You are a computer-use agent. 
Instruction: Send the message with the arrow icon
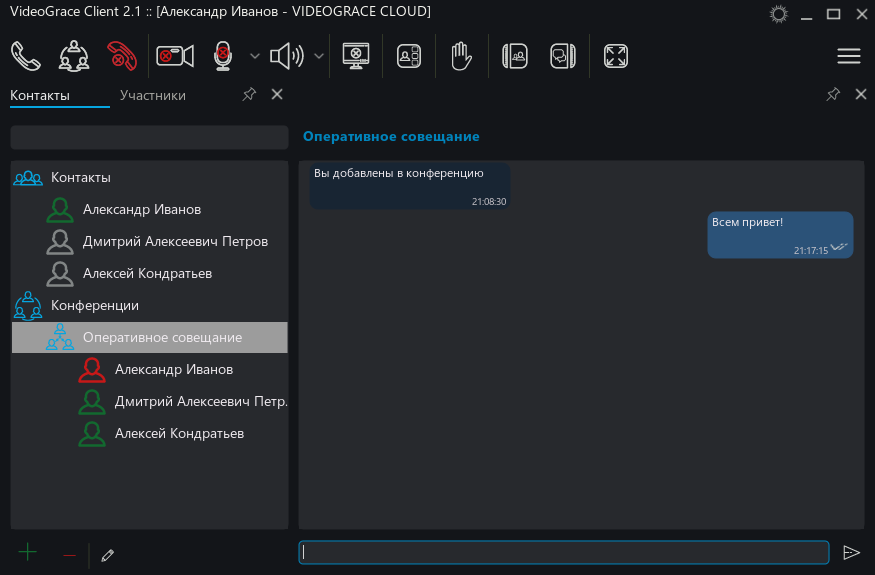pos(851,553)
